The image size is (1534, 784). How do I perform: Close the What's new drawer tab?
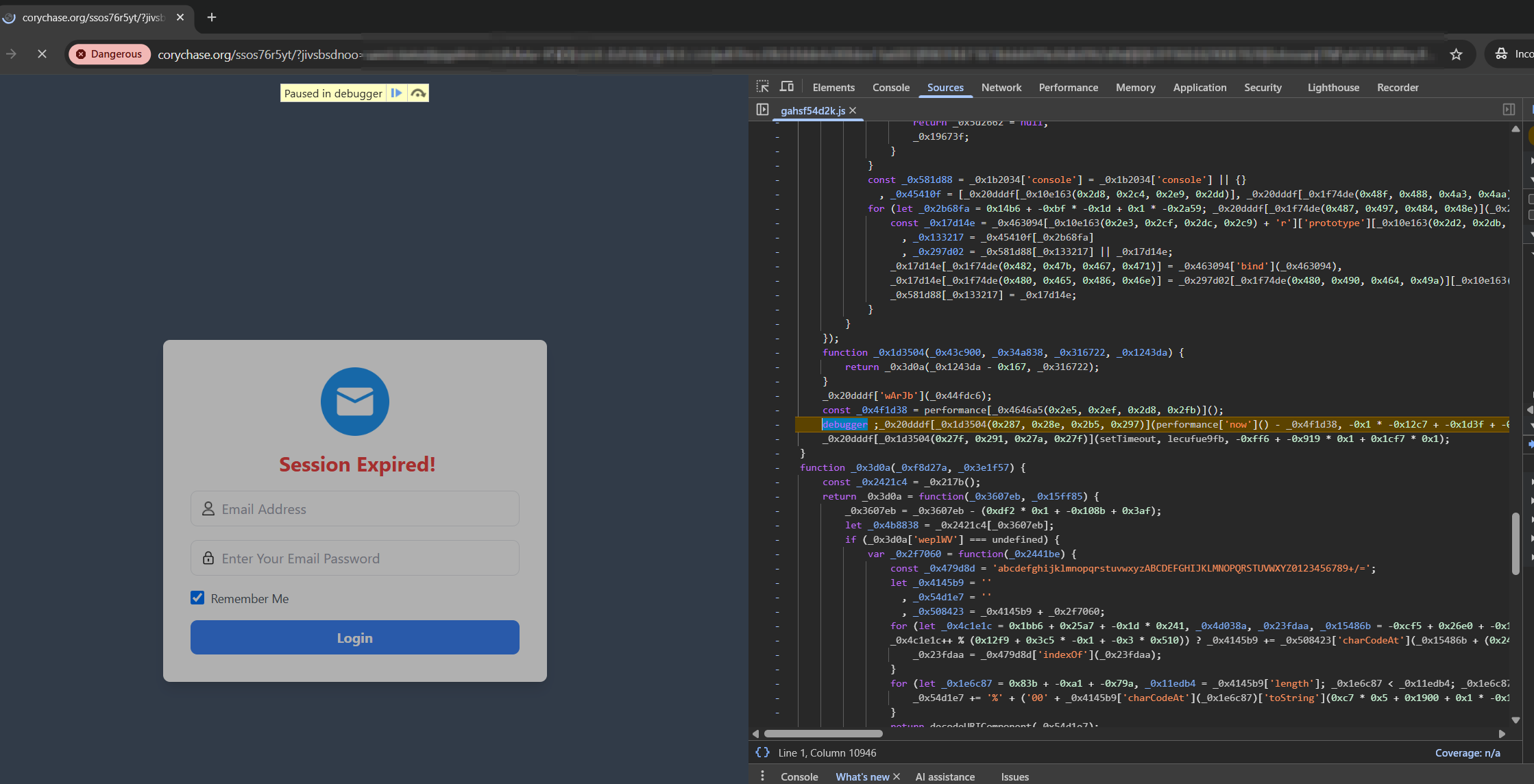[897, 776]
